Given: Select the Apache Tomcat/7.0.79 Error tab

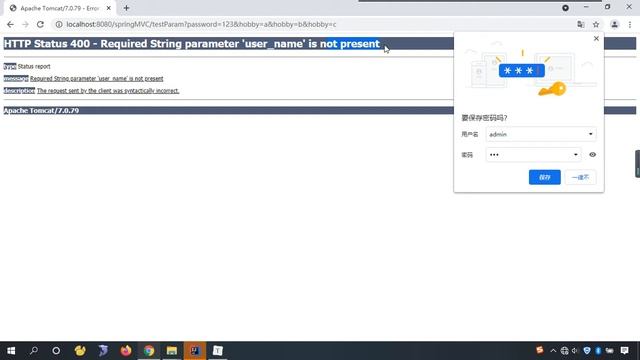Looking at the screenshot, I should pos(60,8).
